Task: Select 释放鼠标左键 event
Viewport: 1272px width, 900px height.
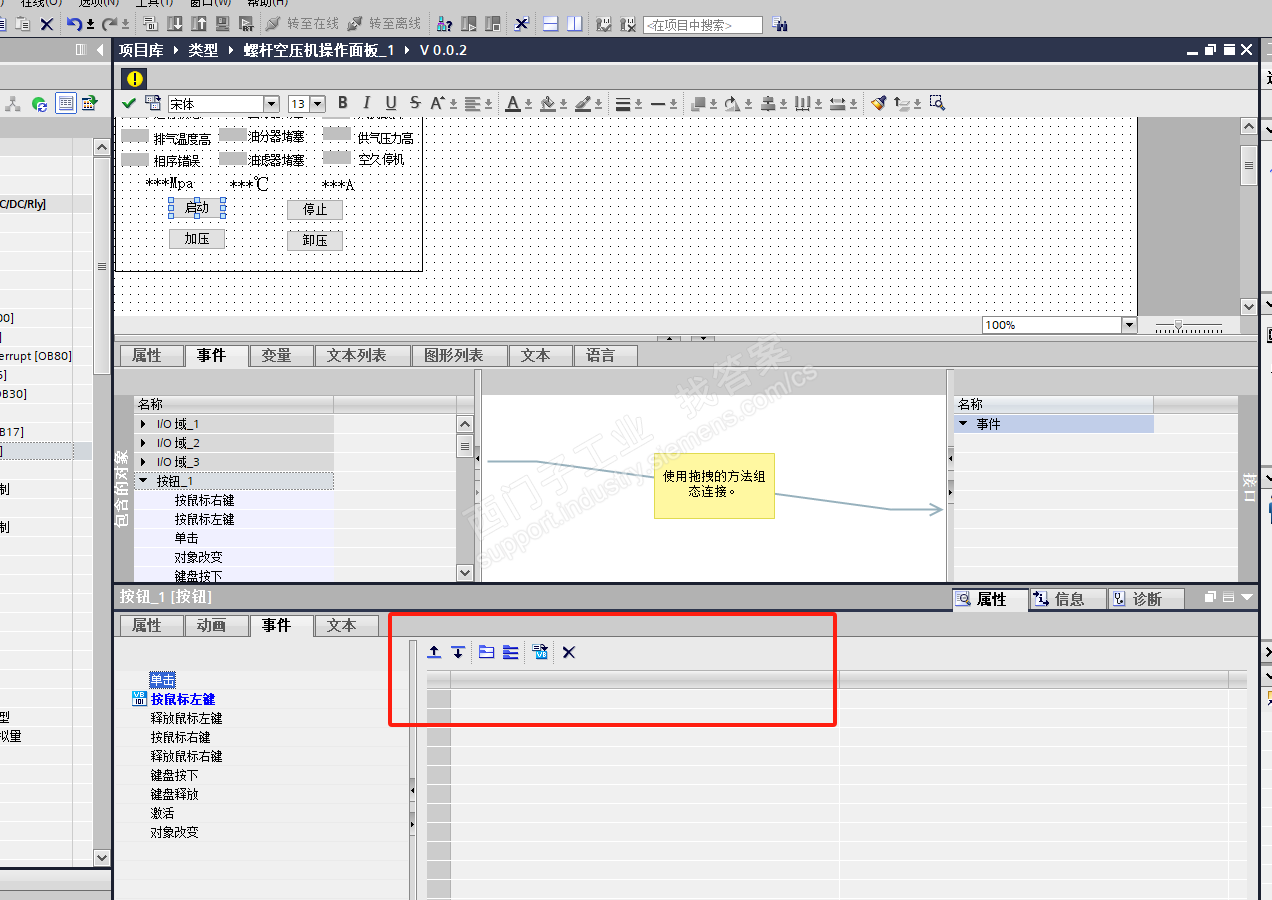Action: (187, 718)
